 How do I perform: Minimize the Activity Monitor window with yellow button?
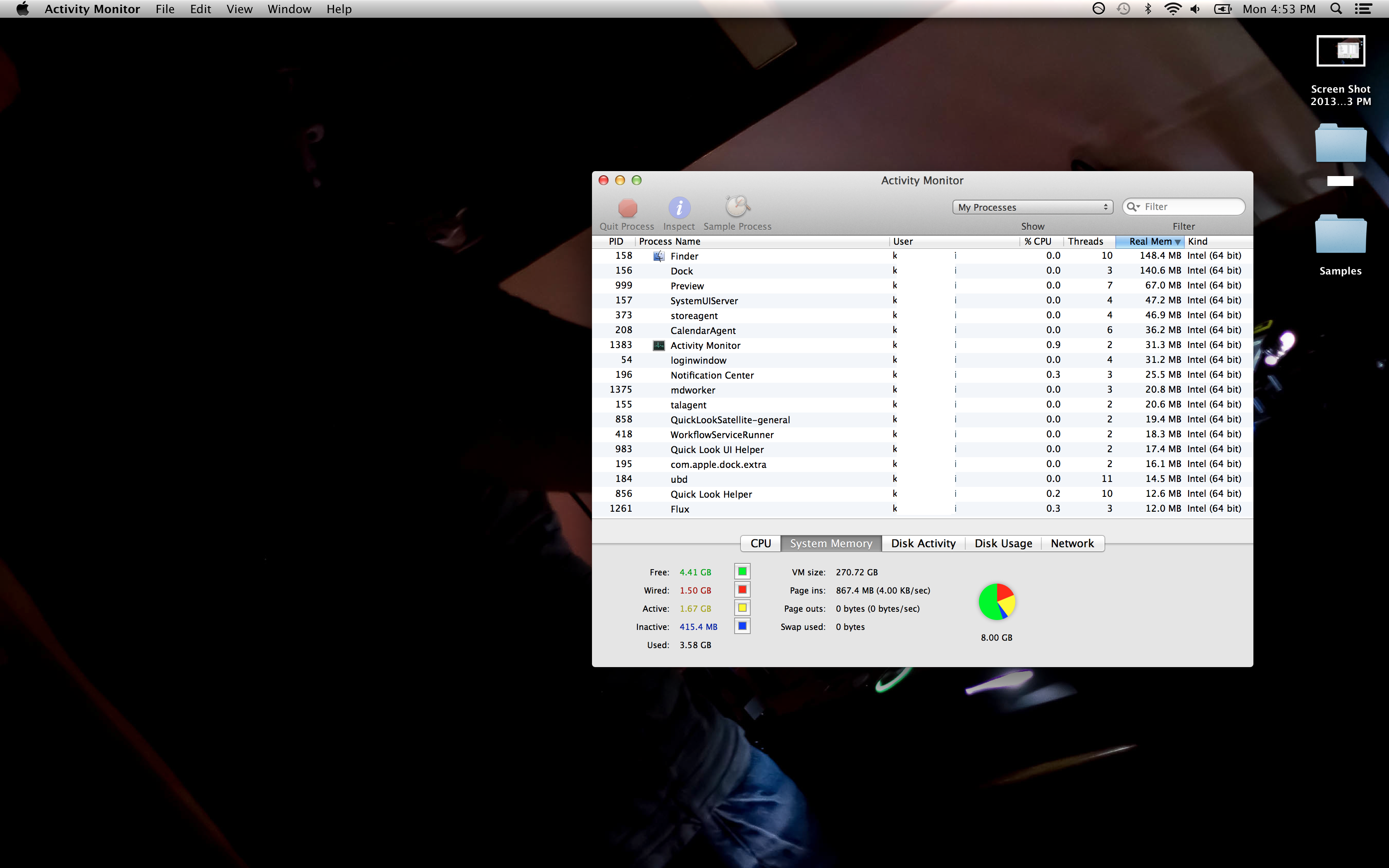(620, 180)
